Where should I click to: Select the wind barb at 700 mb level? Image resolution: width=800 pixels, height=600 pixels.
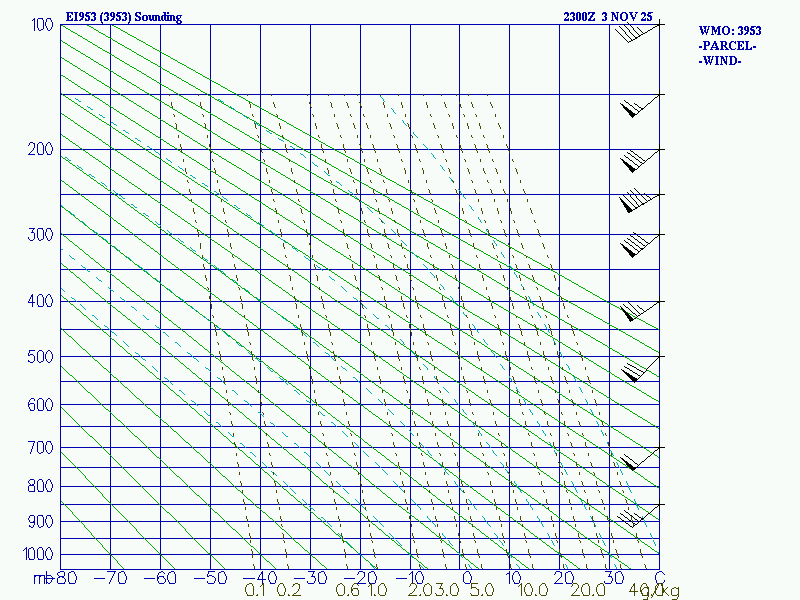tap(640, 458)
